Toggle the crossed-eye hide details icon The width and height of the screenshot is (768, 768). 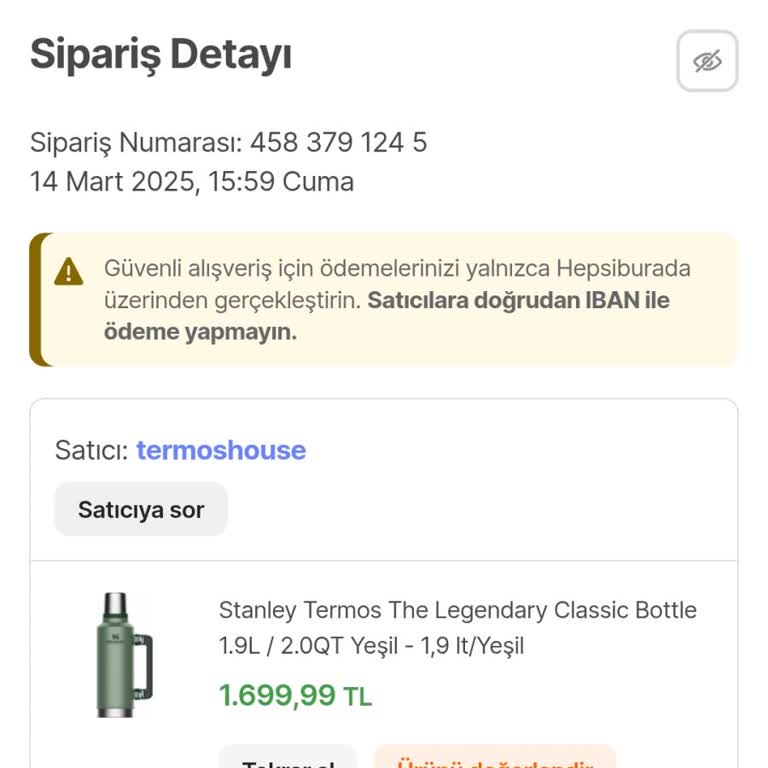point(707,61)
